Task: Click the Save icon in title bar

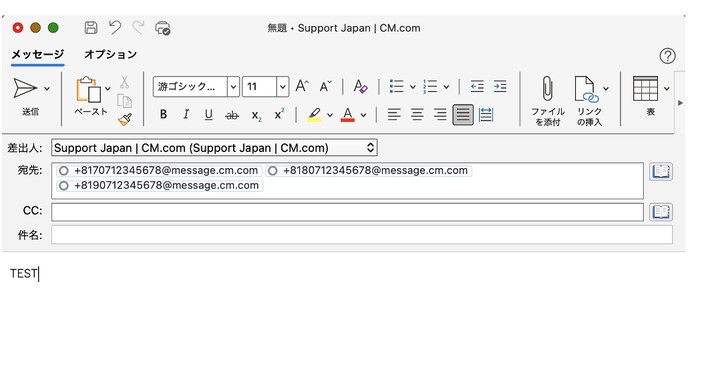Action: coord(91,28)
